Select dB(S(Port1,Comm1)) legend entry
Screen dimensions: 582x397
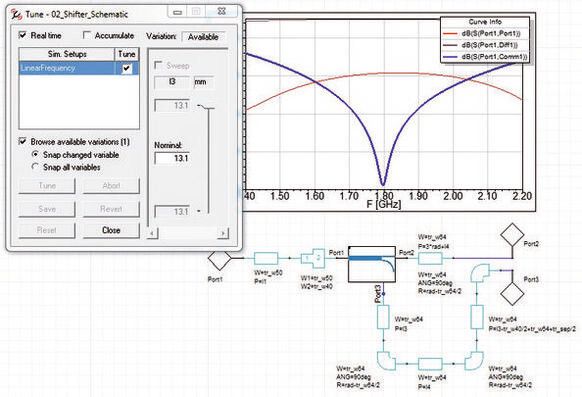click(x=485, y=57)
